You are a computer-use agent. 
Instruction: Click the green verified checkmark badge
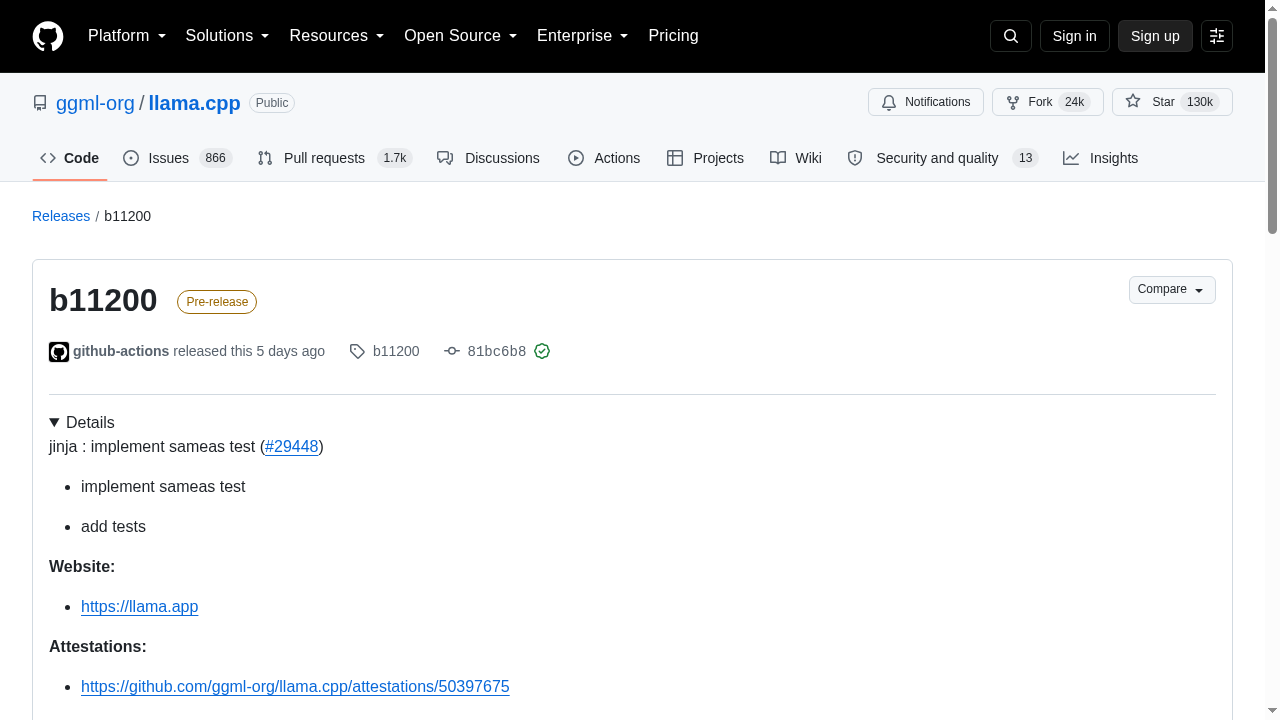click(542, 351)
